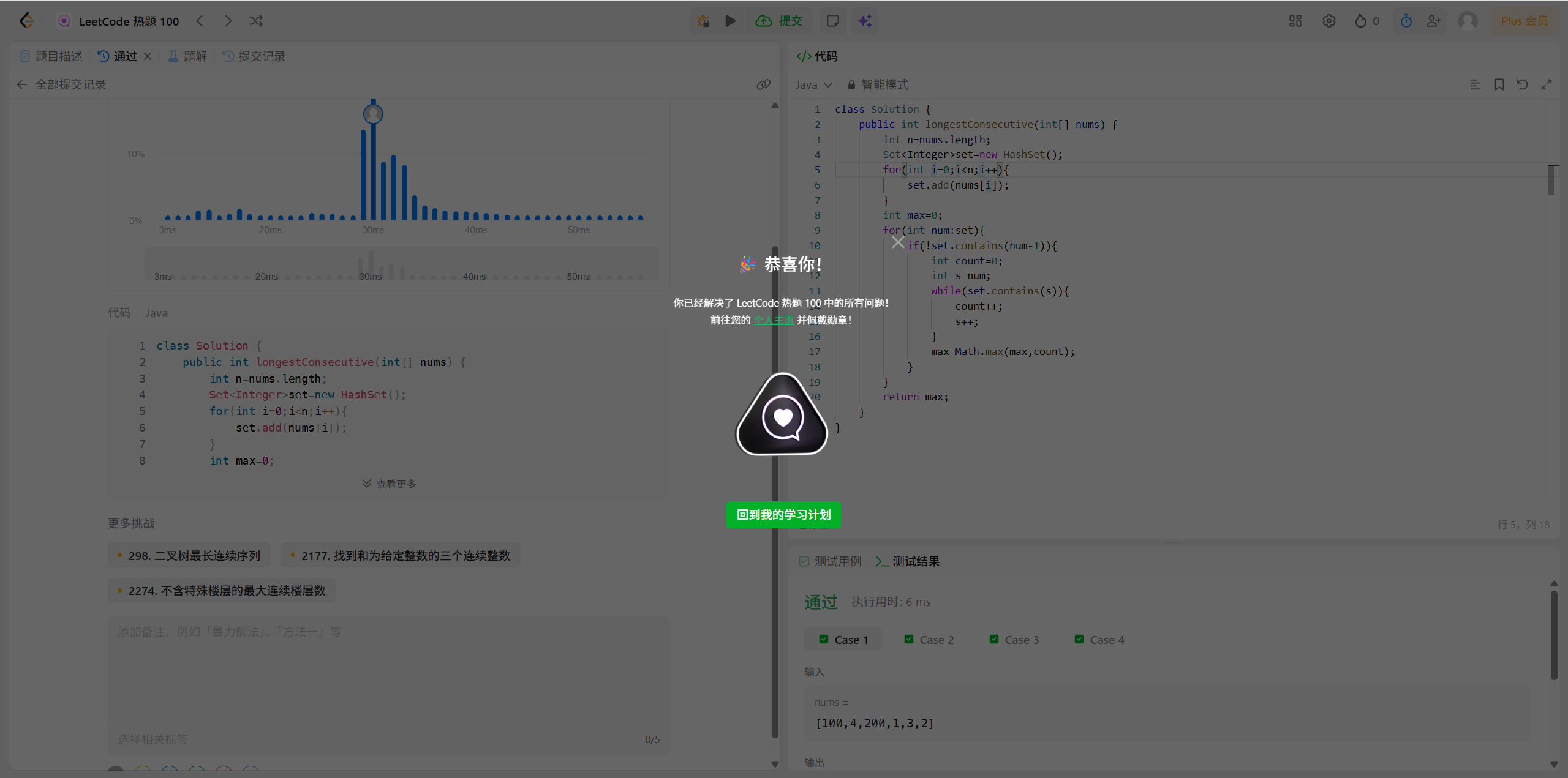Click the AI sparkle assistant icon

point(864,21)
